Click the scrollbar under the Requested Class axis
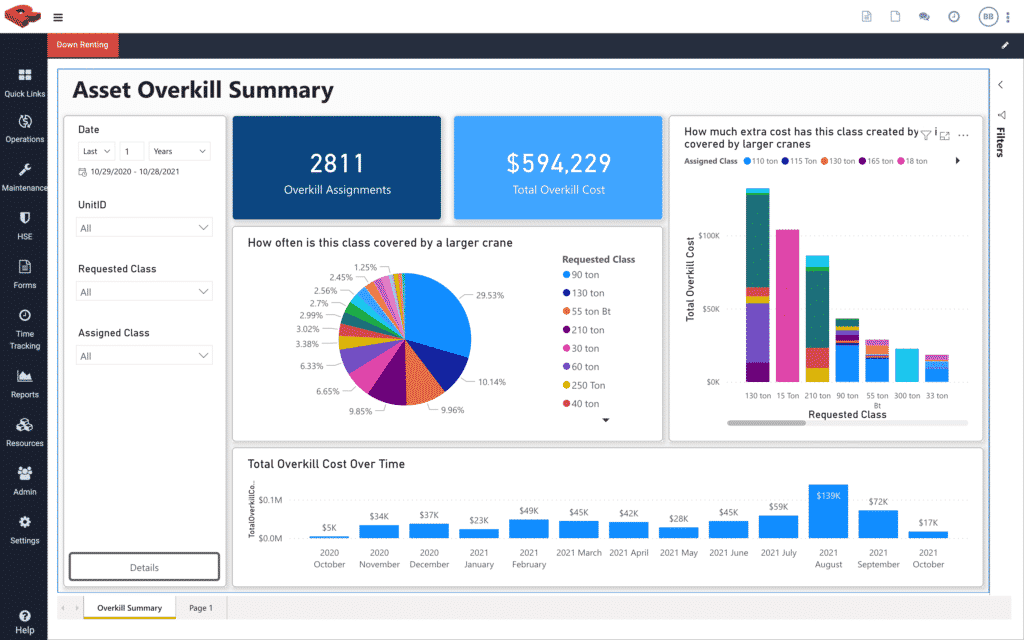Viewport: 1024px width, 640px height. [767, 423]
